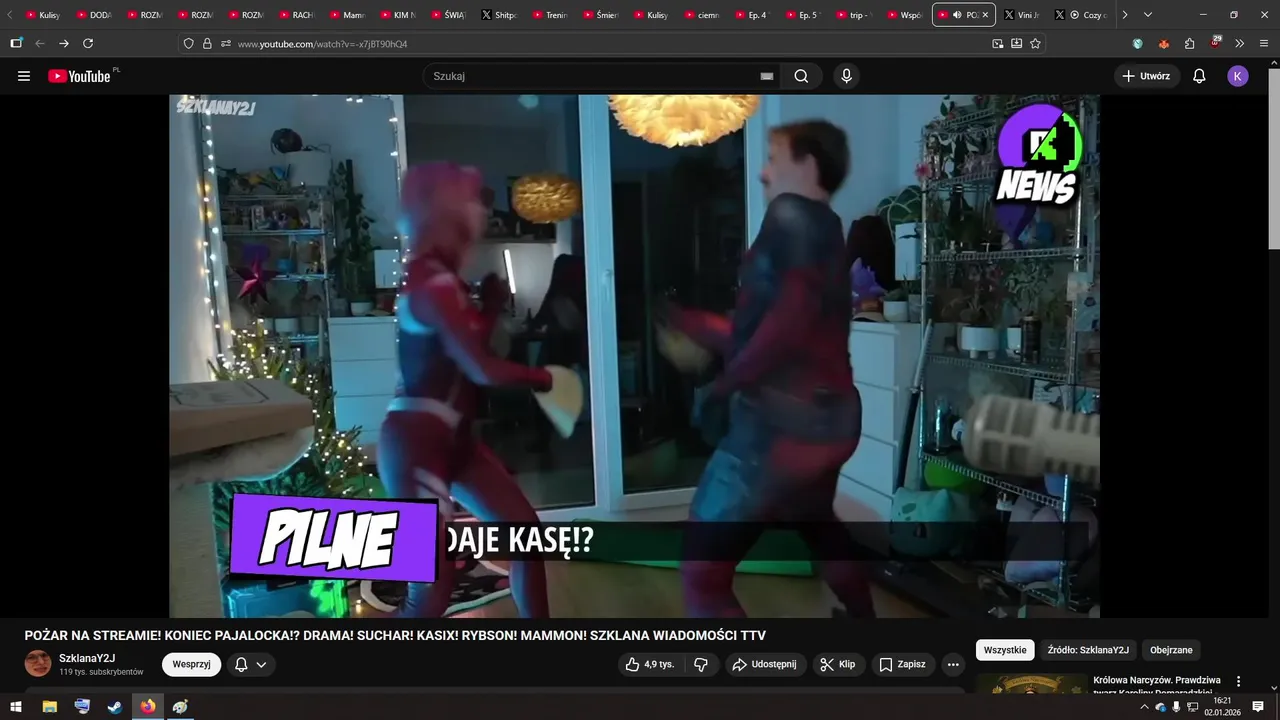Switch to the Ep. 4 tab

point(754,15)
